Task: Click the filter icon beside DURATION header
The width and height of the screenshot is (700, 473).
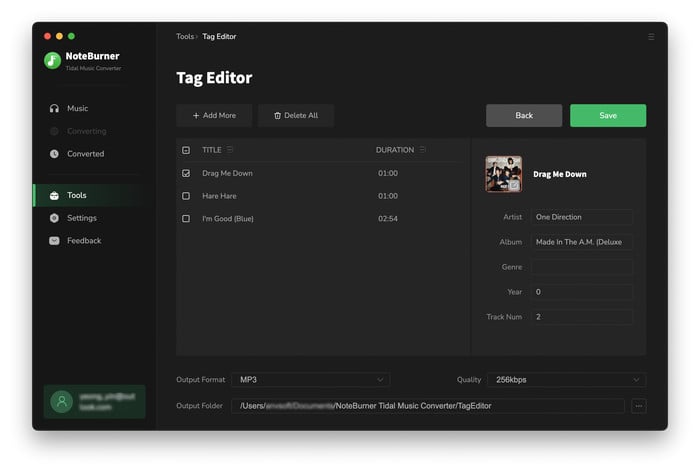Action: point(423,150)
